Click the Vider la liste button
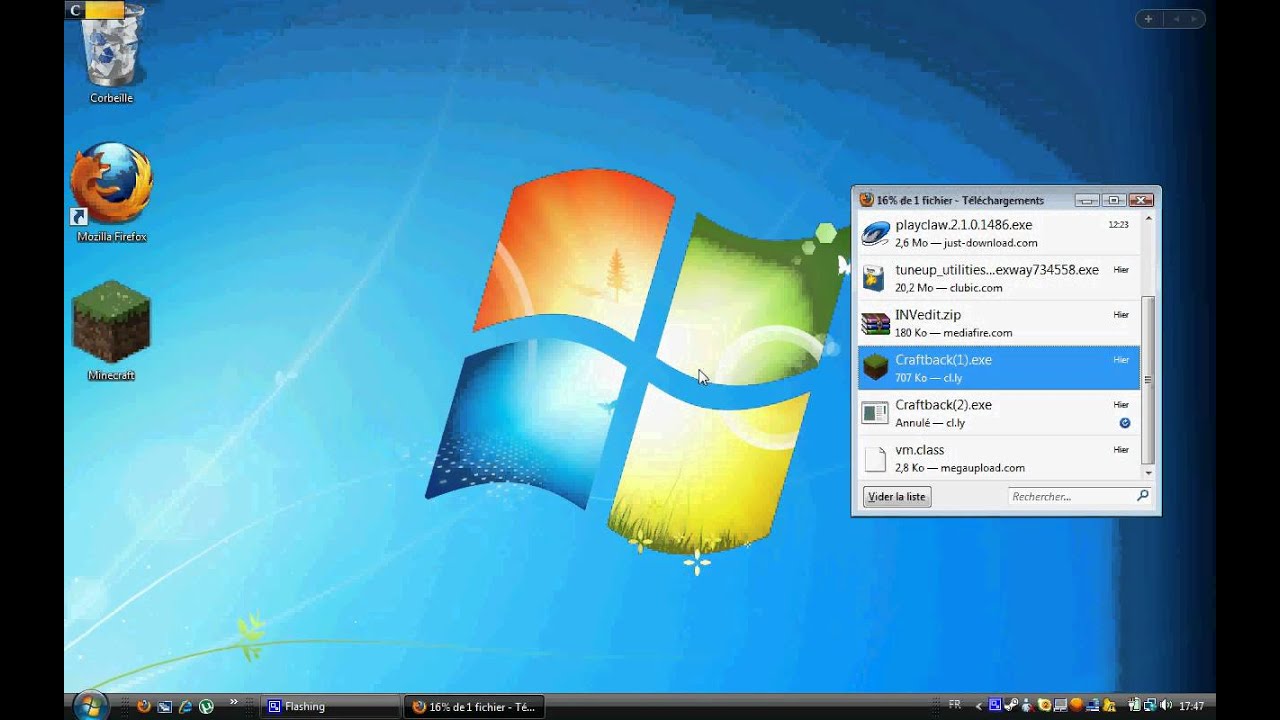1280x720 pixels. point(897,496)
